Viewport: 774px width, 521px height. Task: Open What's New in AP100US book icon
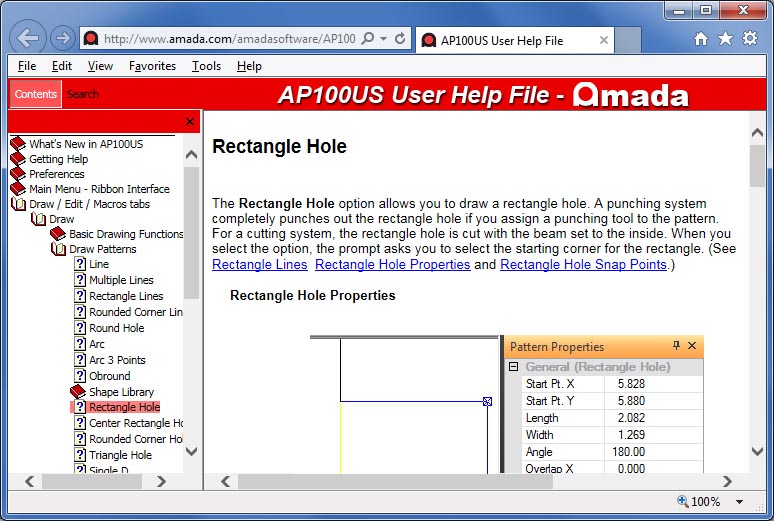point(18,144)
